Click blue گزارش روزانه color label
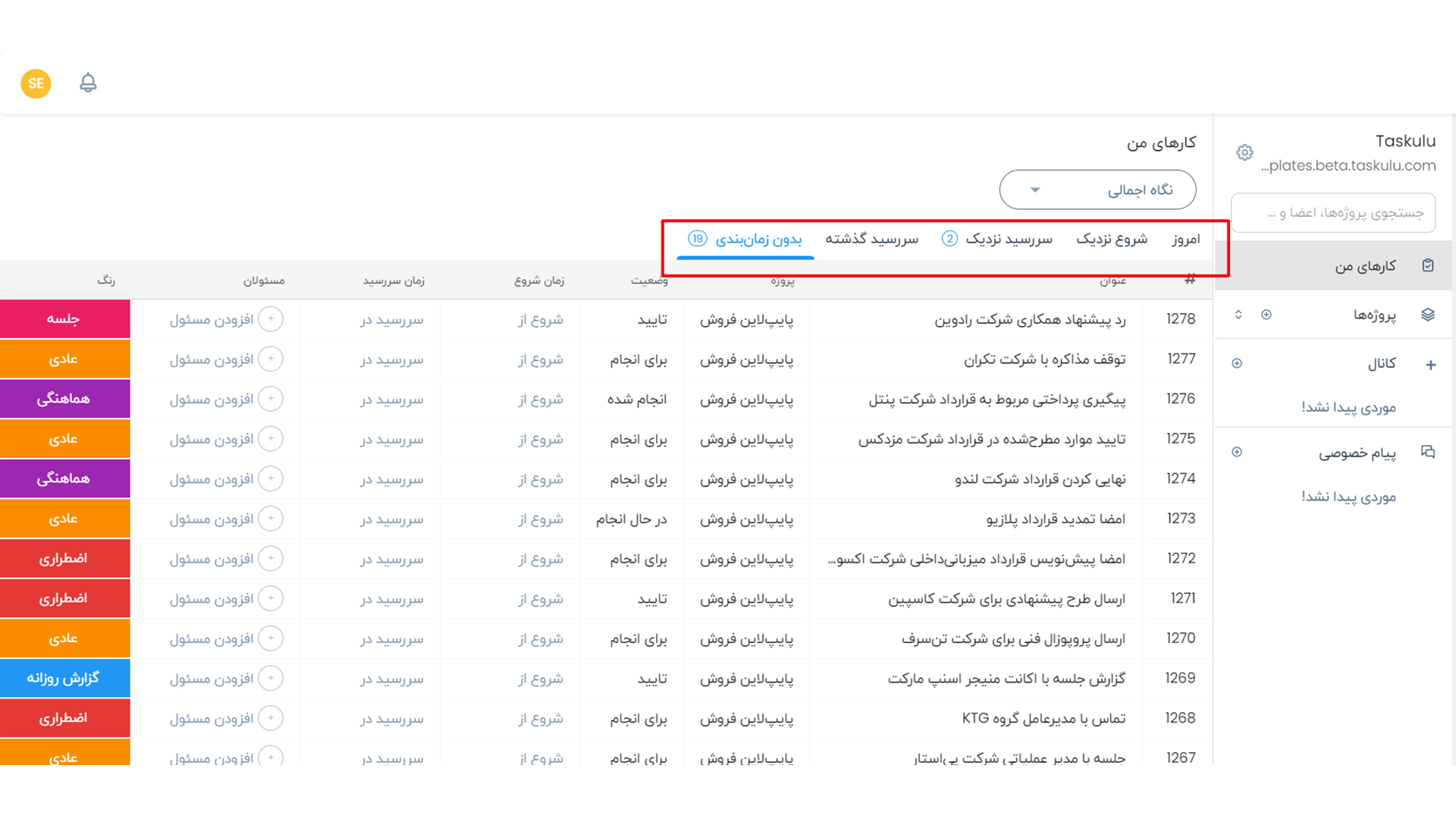The image size is (1456, 819). tap(64, 679)
